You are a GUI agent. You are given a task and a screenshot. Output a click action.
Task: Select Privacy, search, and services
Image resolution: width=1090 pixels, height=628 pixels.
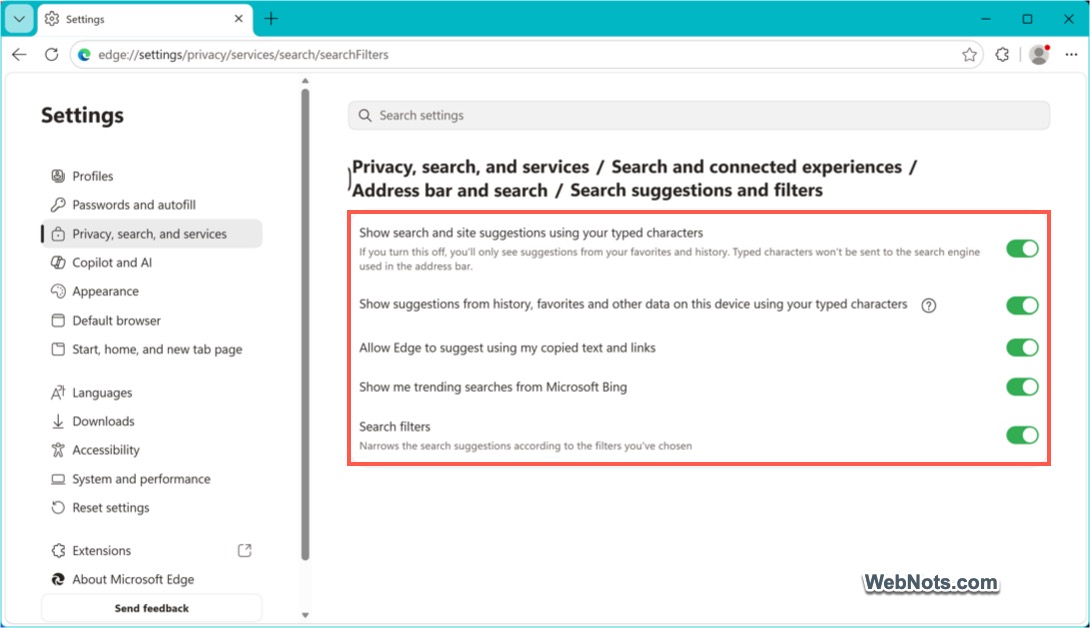152,234
